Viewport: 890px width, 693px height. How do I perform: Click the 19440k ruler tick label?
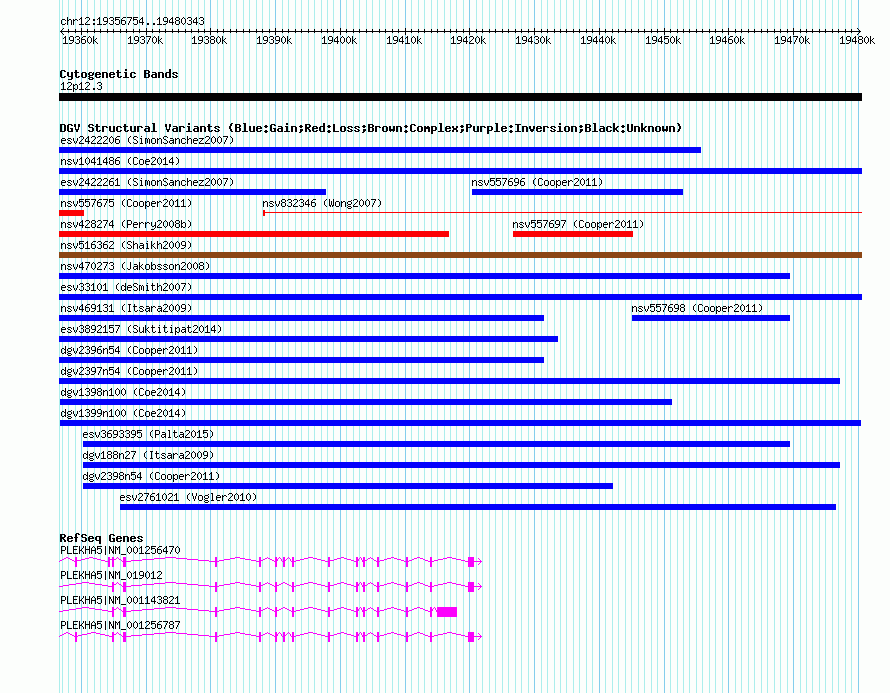point(598,40)
